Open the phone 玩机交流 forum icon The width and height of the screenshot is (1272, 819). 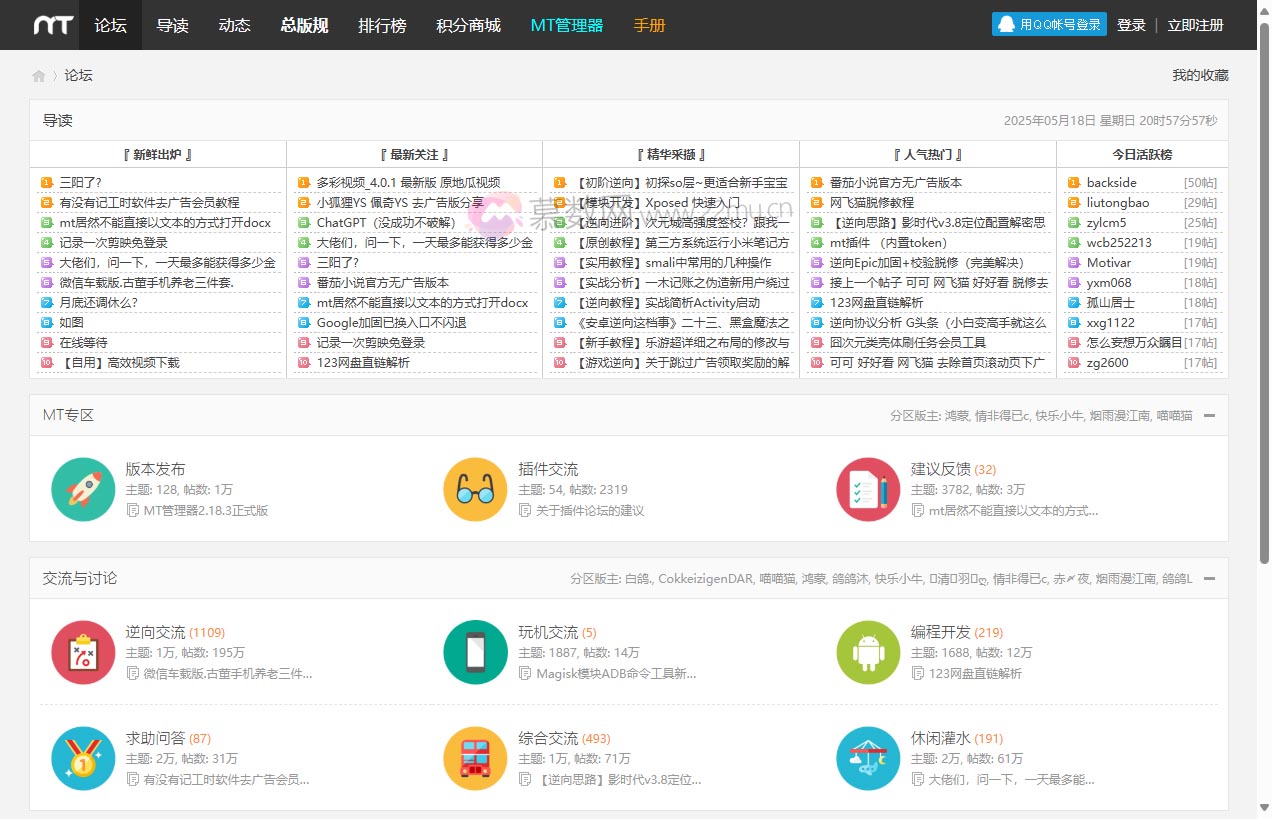475,652
